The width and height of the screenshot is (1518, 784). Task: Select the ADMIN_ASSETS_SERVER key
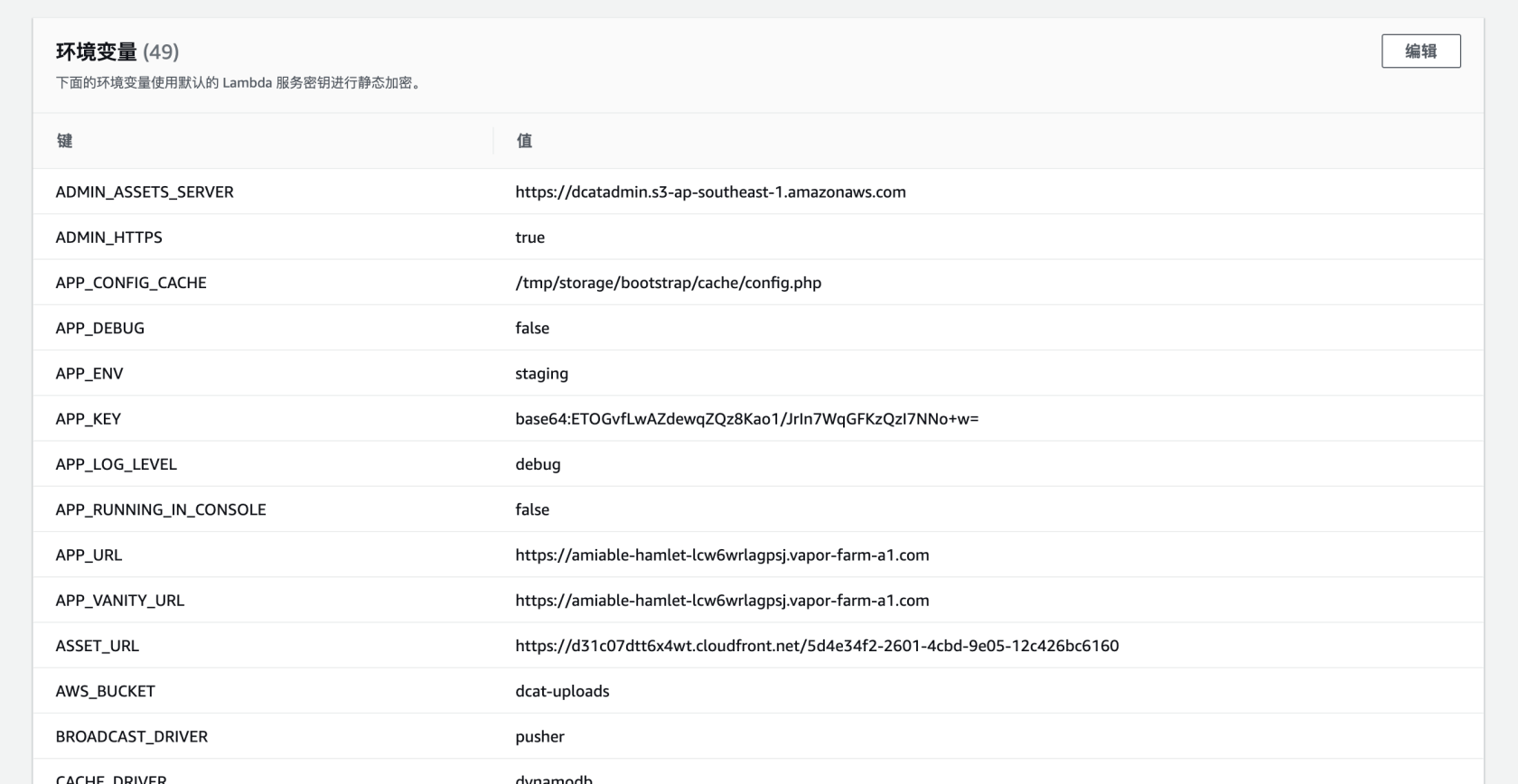[x=145, y=191]
